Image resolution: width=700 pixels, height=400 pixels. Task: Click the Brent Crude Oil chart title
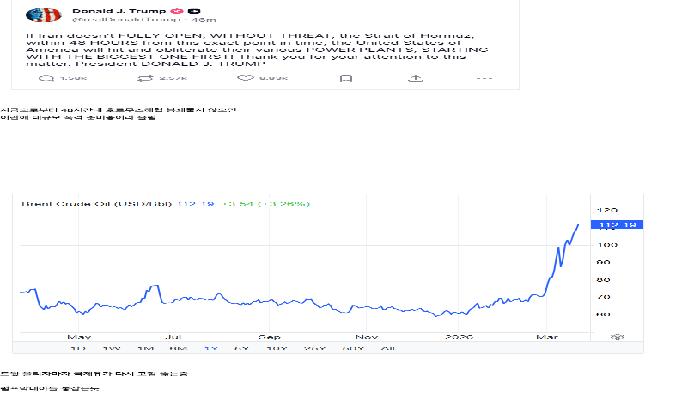pyautogui.click(x=95, y=204)
